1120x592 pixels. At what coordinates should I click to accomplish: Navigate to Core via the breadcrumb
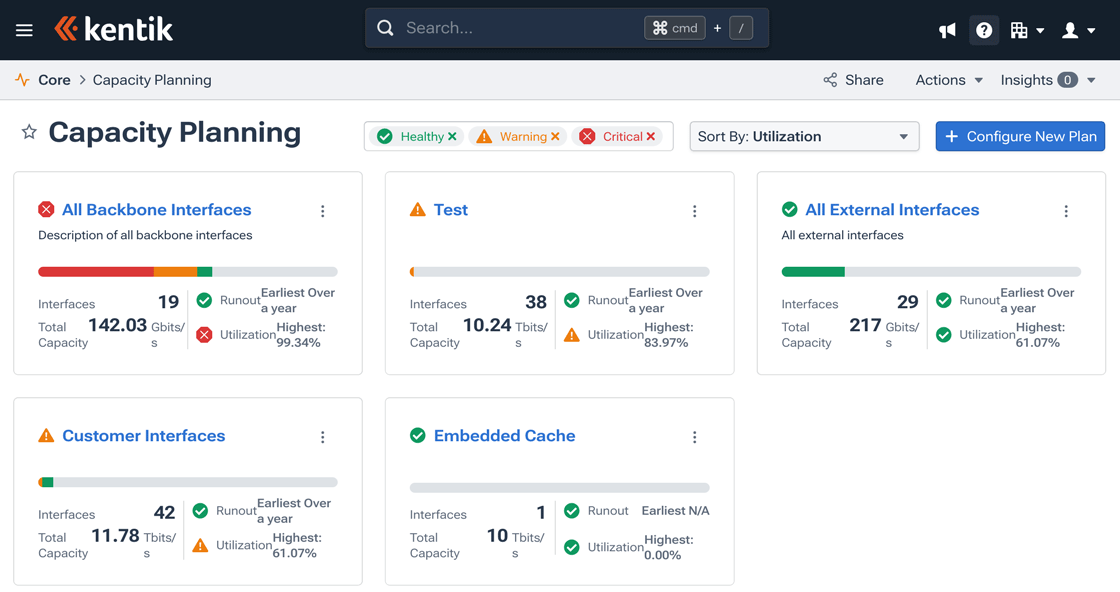(x=54, y=79)
